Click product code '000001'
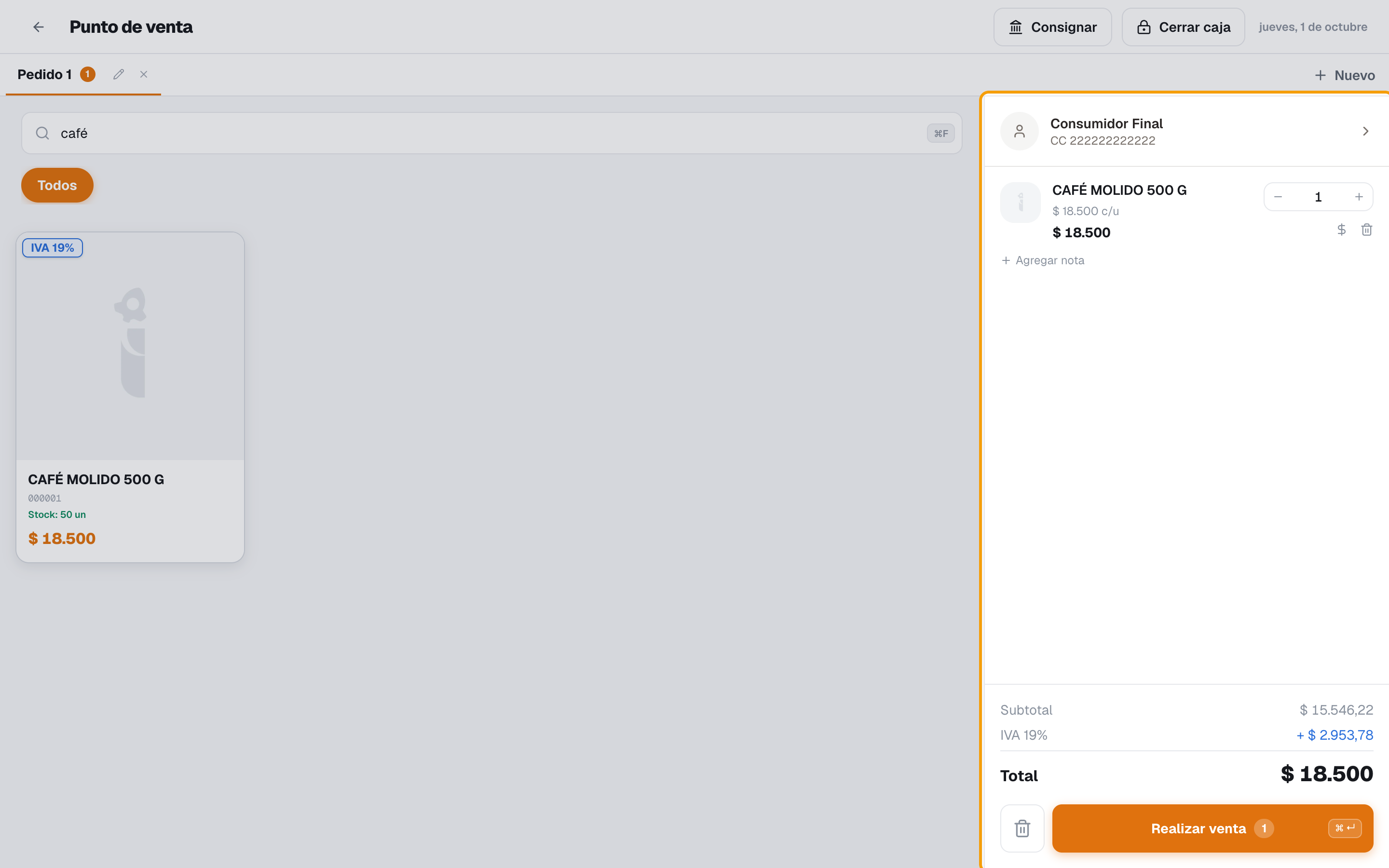 pyautogui.click(x=45, y=498)
